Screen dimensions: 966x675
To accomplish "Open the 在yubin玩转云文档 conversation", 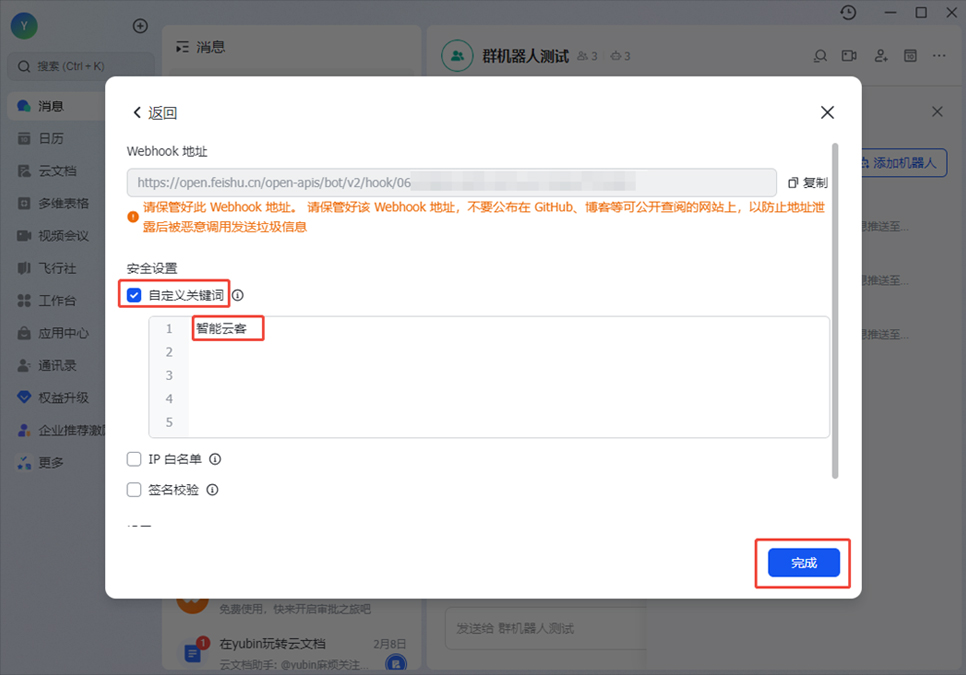I will pos(293,652).
